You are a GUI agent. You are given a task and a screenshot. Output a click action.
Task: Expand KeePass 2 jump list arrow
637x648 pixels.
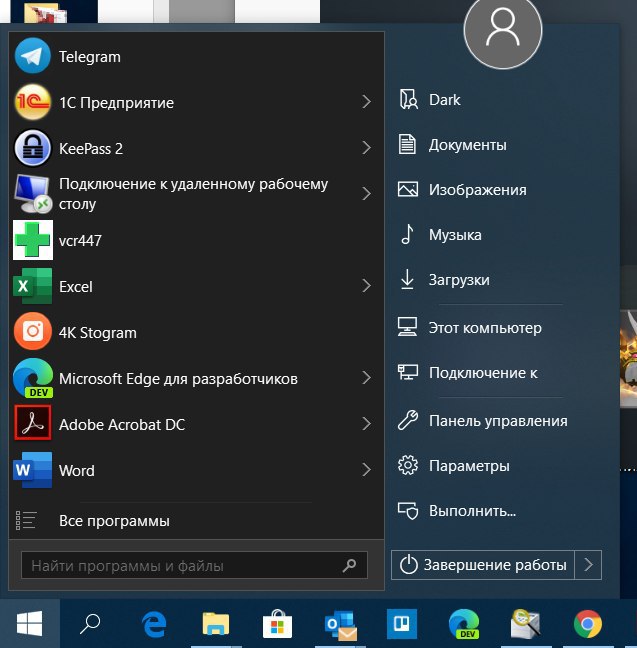(x=366, y=148)
